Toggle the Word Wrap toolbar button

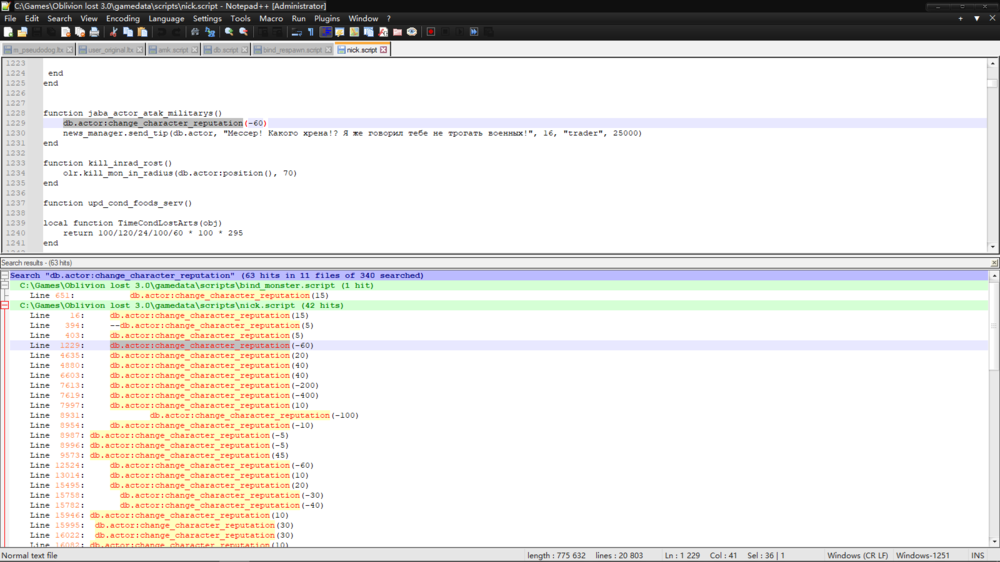(x=296, y=32)
